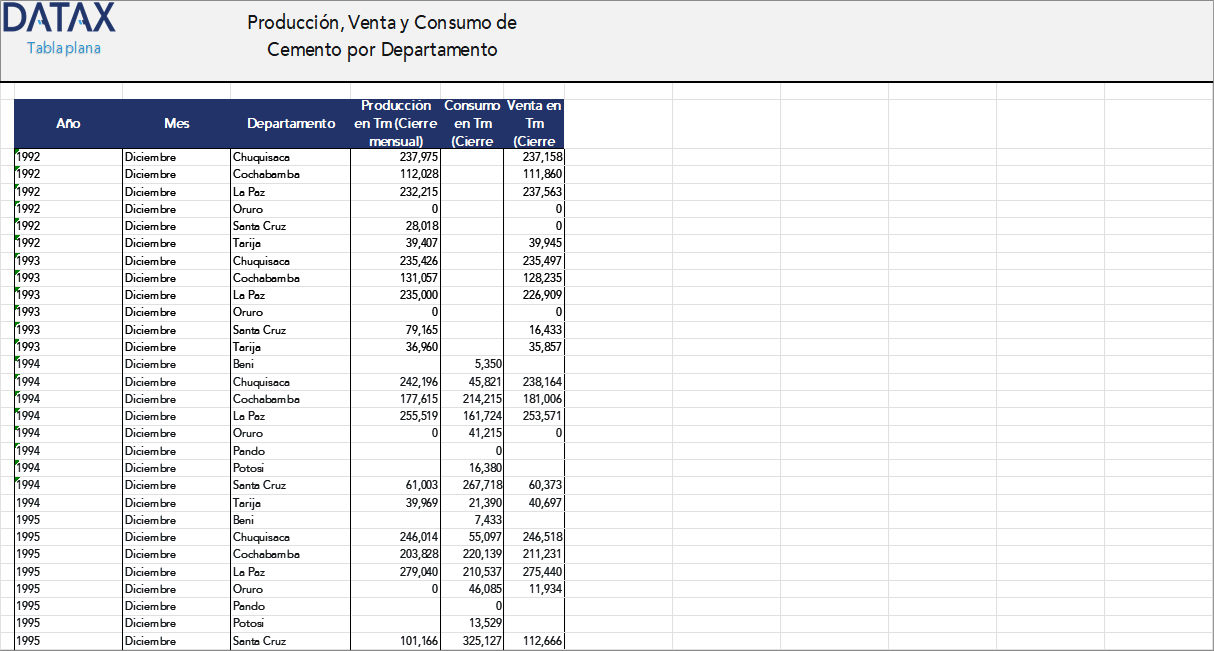Image resolution: width=1214 pixels, height=651 pixels.
Task: Click the green error indicator on first 1992 cell
Action: pos(16,152)
